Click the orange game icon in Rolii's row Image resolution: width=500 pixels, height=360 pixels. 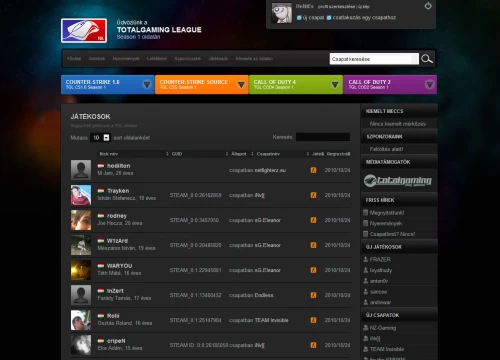(313, 320)
